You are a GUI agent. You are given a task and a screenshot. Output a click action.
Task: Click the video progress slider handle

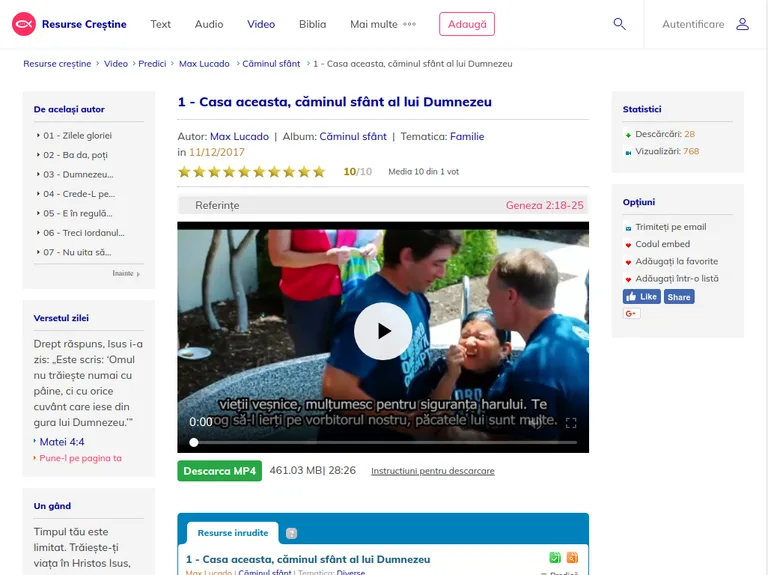pos(194,442)
